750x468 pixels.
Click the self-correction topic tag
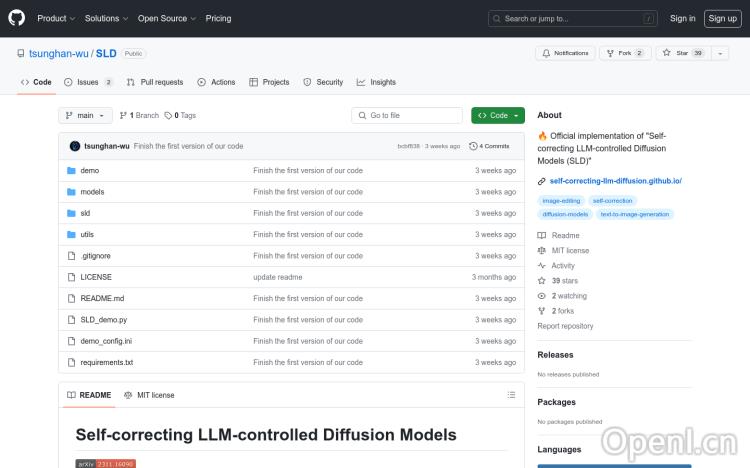612,201
